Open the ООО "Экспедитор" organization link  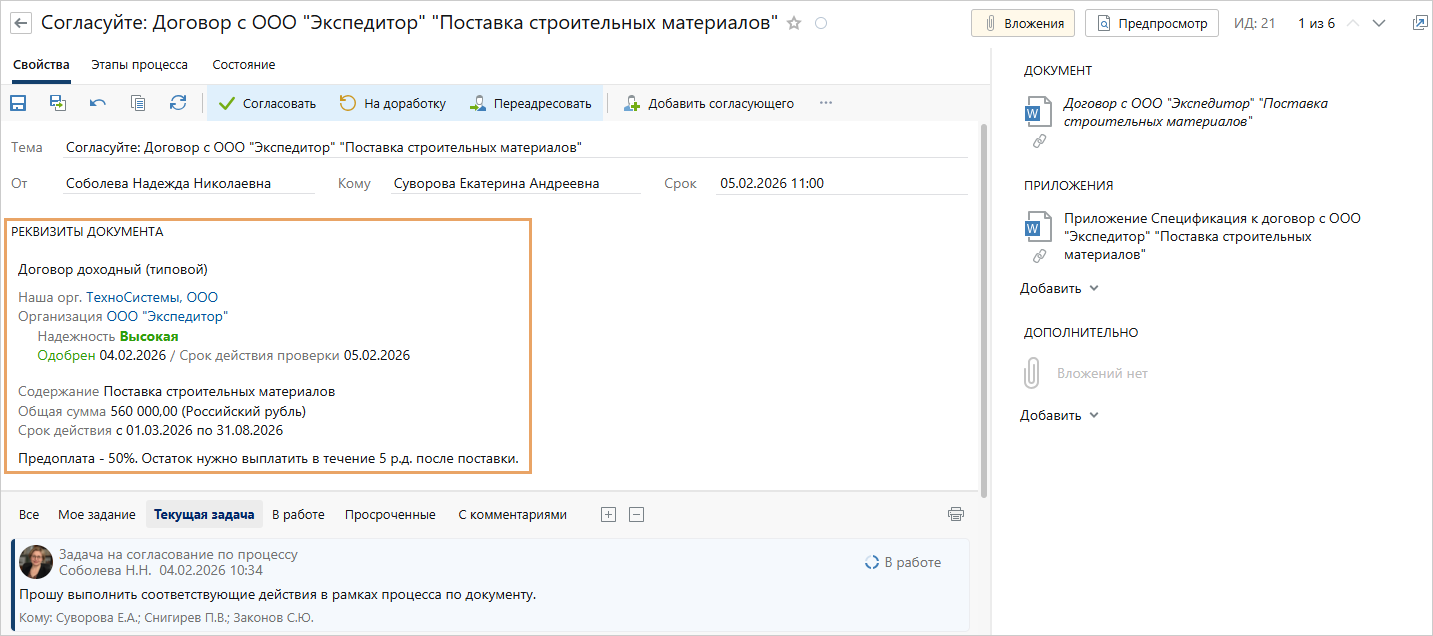[x=167, y=316]
